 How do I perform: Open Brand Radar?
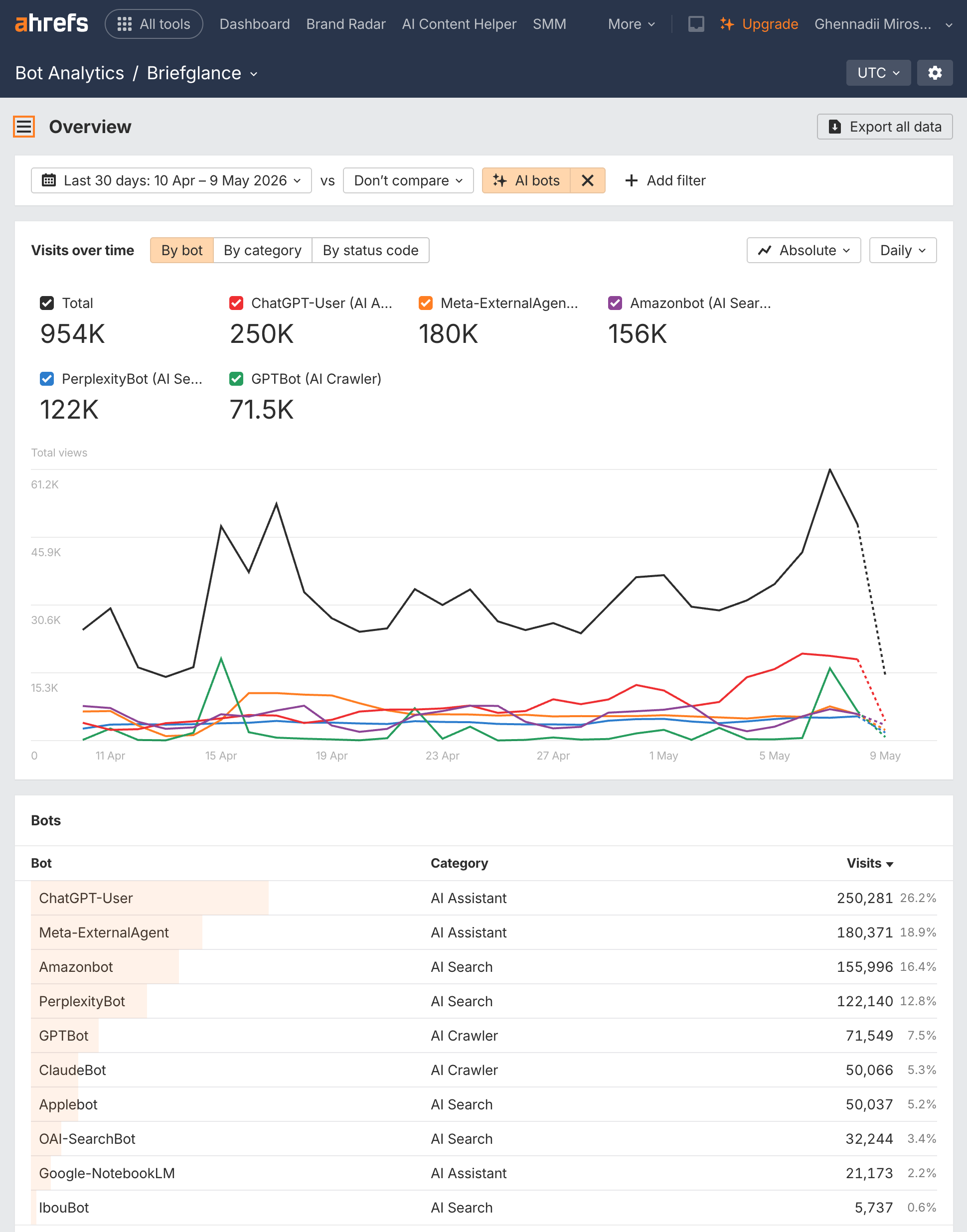point(345,24)
